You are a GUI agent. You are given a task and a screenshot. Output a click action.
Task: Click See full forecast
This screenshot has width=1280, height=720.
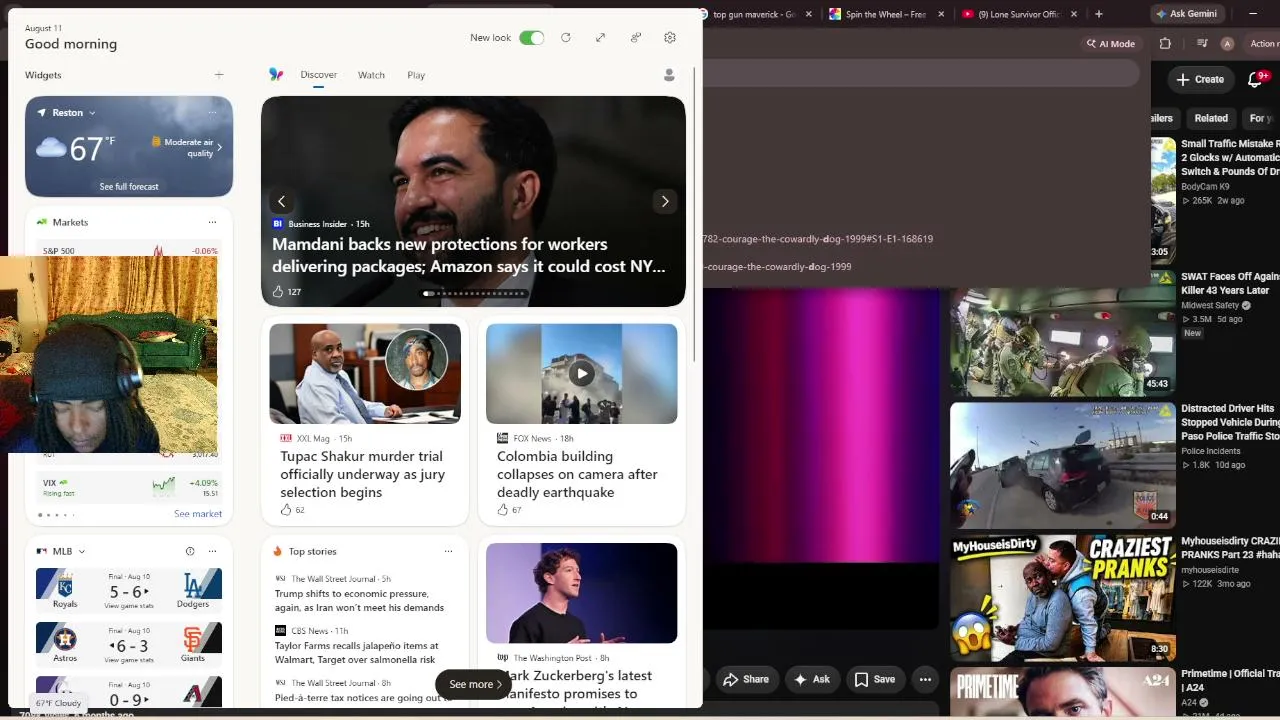click(129, 187)
